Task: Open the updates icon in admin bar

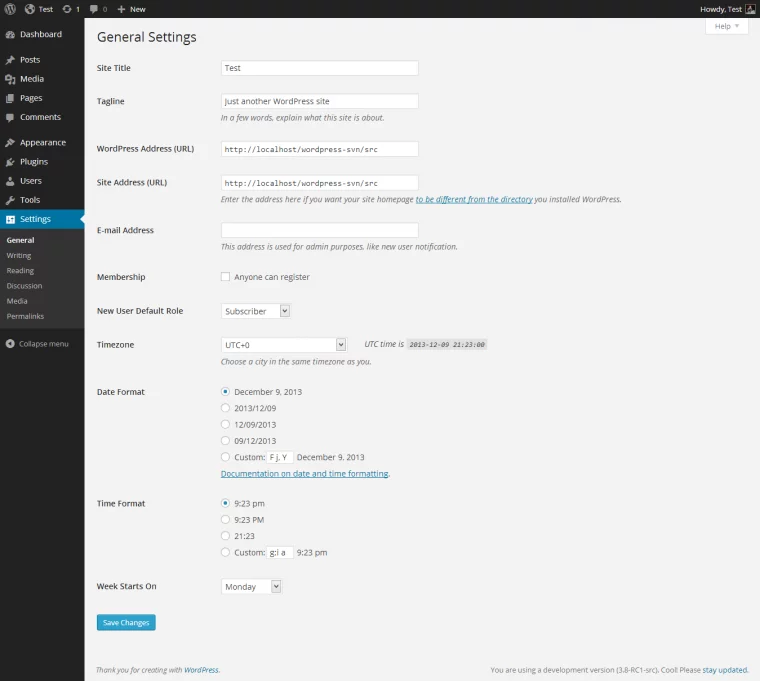Action: click(67, 9)
